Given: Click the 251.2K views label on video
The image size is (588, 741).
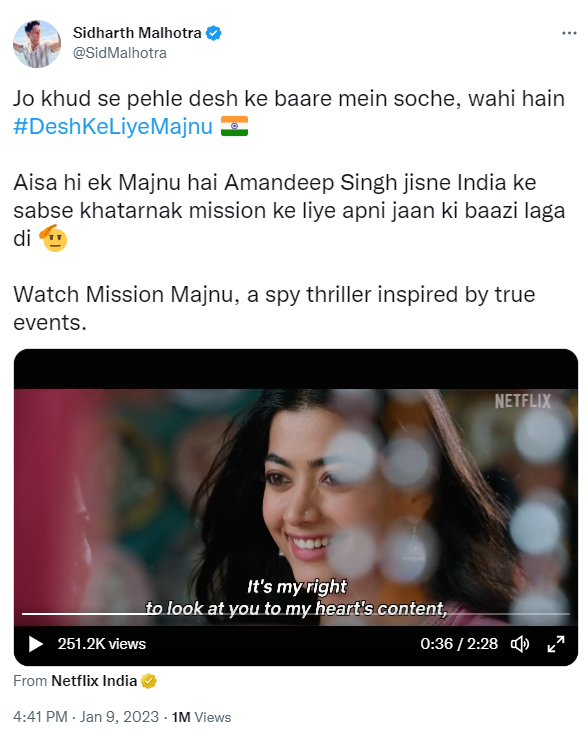Looking at the screenshot, I should point(102,644).
